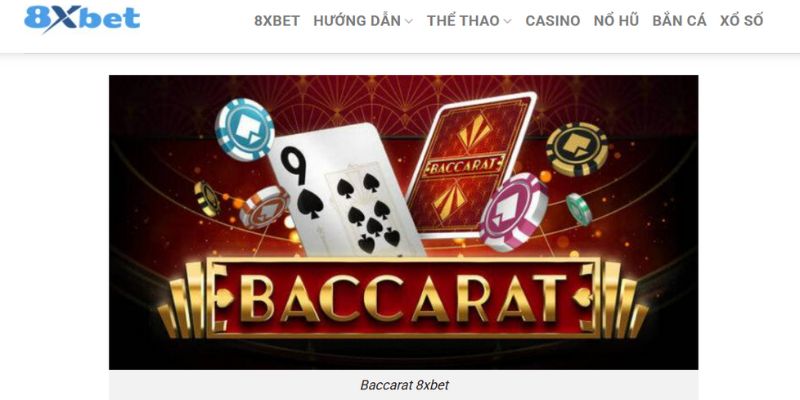The width and height of the screenshot is (800, 400).
Task: Open the HƯỚNG DẪN menu
Action: click(357, 21)
